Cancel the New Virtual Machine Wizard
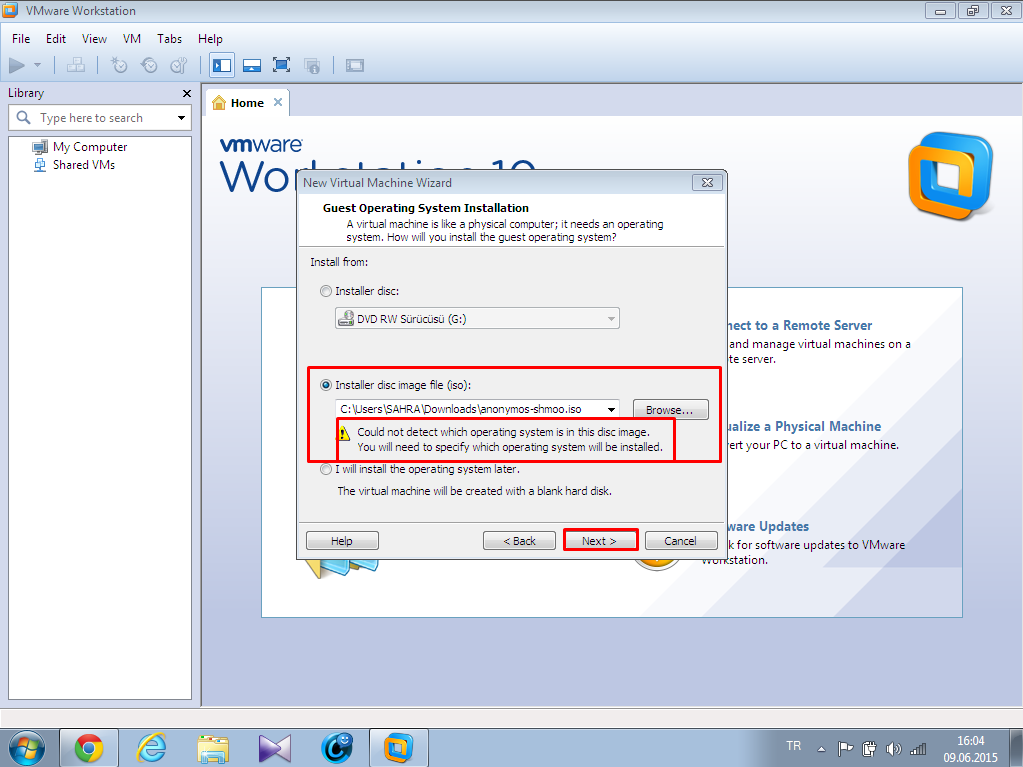The height and width of the screenshot is (767, 1023). coord(680,541)
